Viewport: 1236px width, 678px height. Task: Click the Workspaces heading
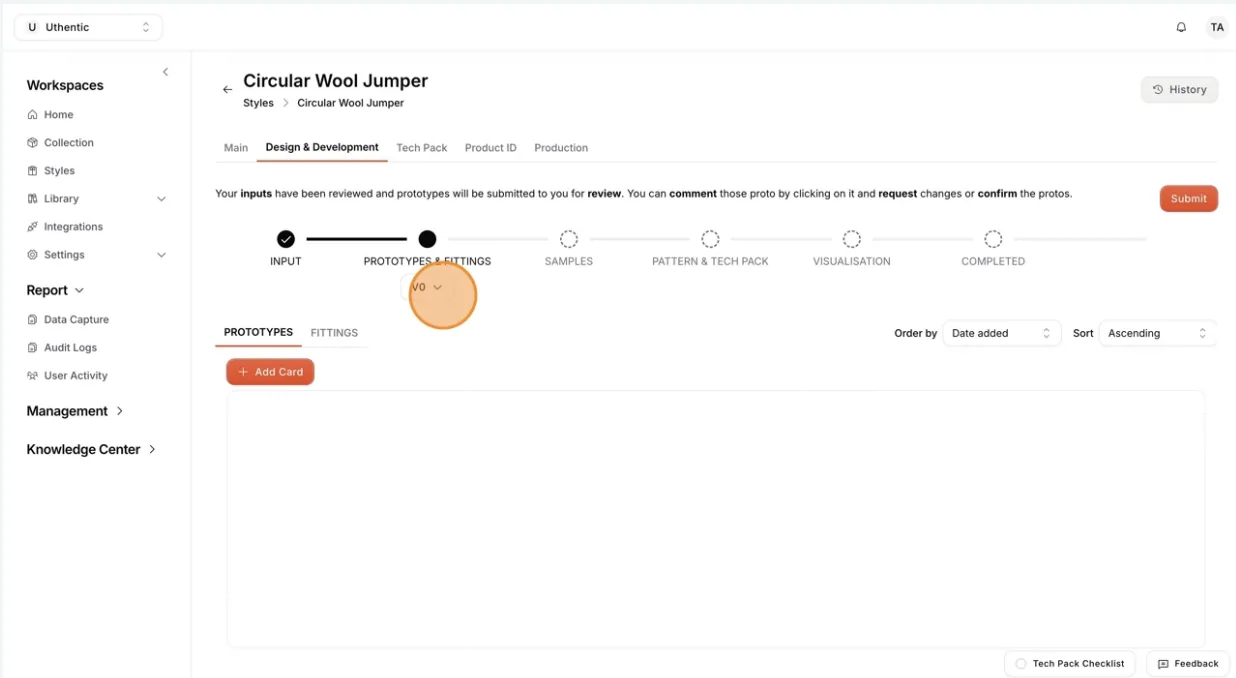pyautogui.click(x=65, y=86)
